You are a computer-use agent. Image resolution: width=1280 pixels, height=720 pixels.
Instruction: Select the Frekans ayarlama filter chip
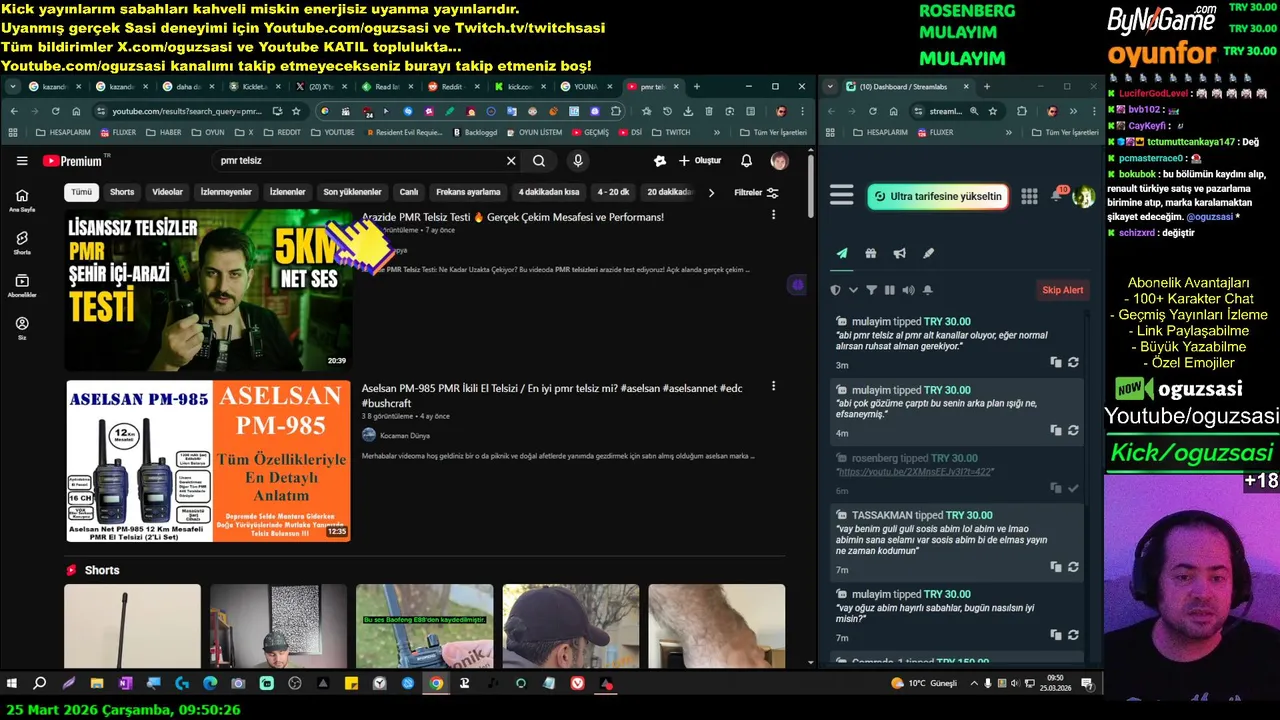click(x=468, y=192)
